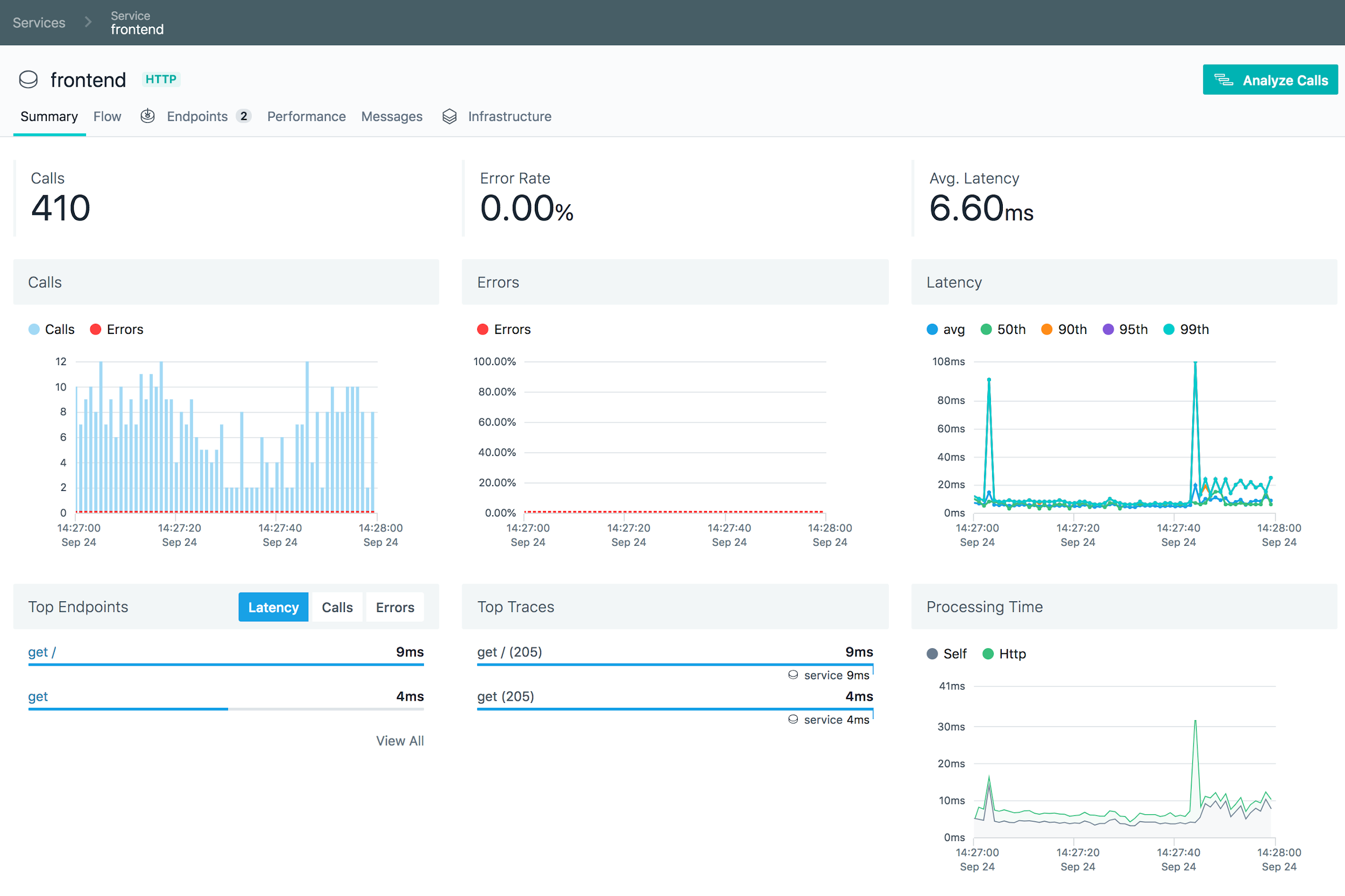The image size is (1345, 896).
Task: Toggle the avg legend in the Latency chart
Action: tap(945, 329)
